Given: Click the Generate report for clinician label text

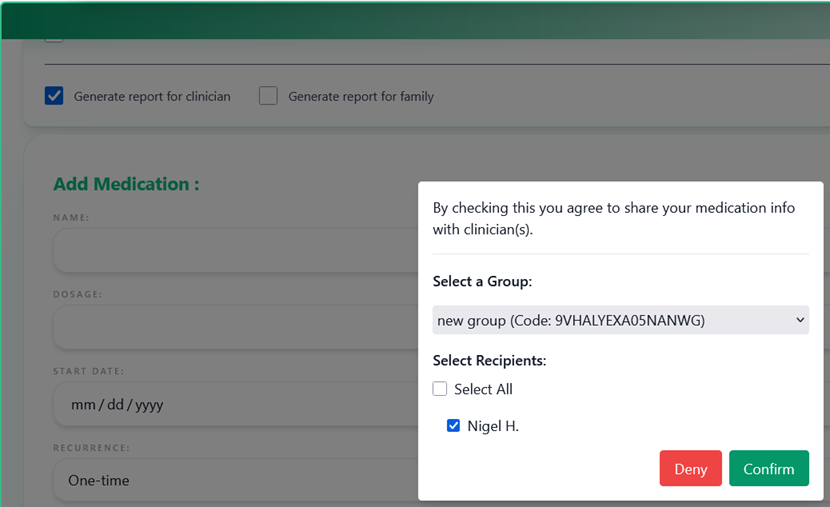Looking at the screenshot, I should (x=152, y=97).
